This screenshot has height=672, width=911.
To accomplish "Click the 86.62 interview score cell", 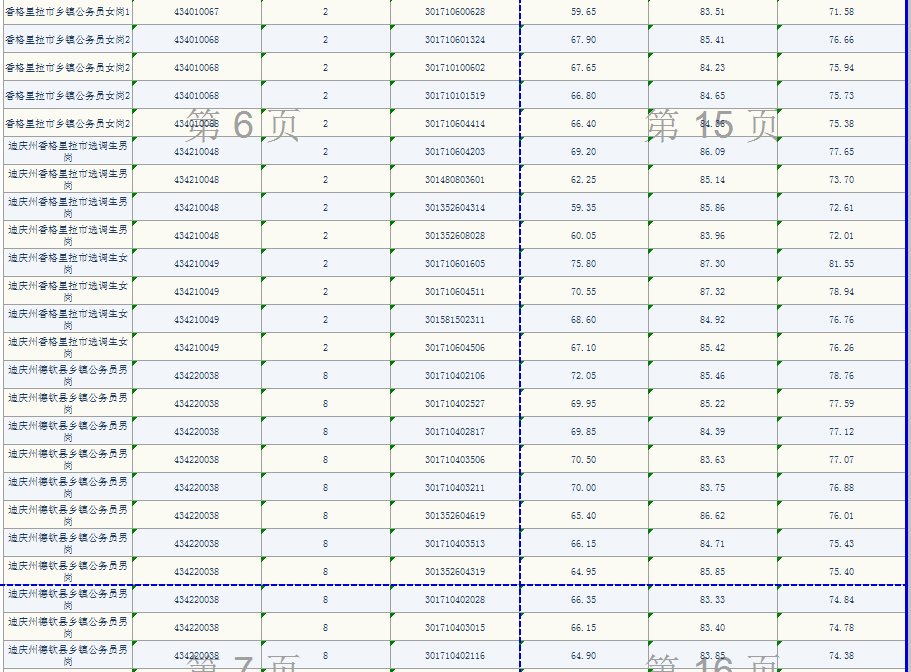I will tap(712, 516).
